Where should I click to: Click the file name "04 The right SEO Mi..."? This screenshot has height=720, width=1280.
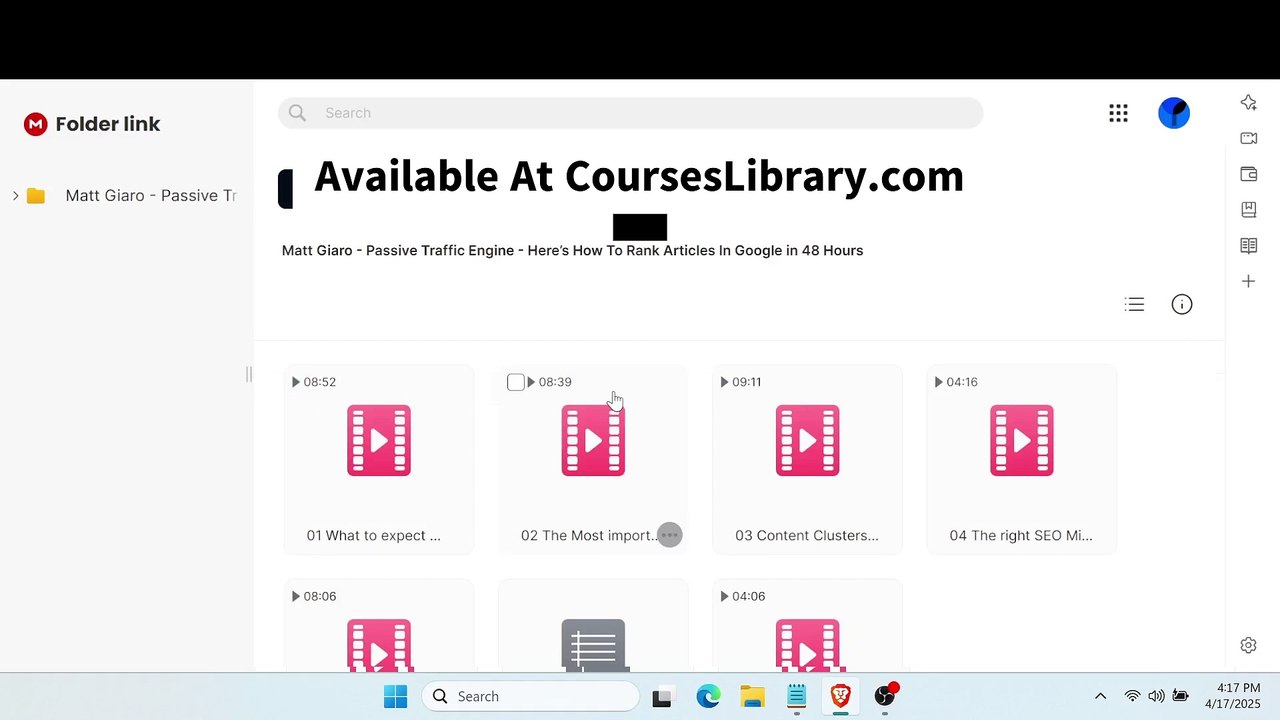click(1021, 535)
